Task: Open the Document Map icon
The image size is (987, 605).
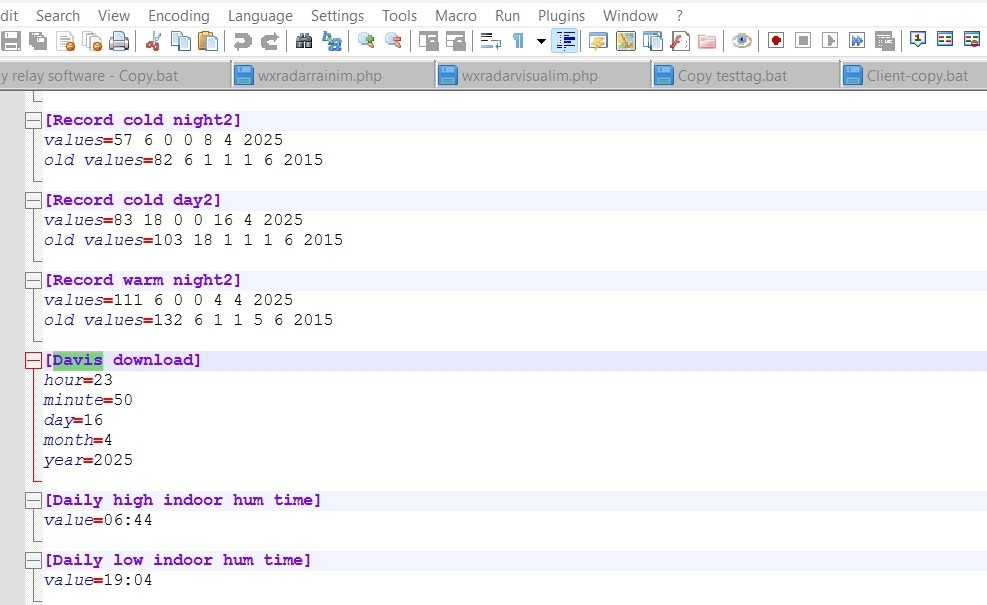Action: [626, 41]
